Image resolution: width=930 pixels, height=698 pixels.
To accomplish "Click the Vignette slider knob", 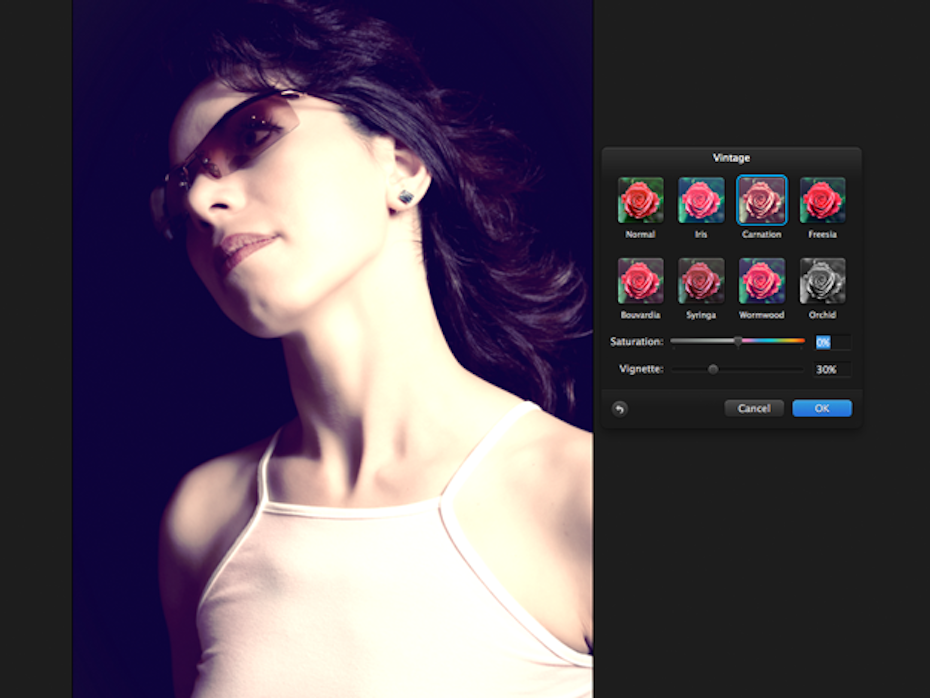I will coord(713,369).
